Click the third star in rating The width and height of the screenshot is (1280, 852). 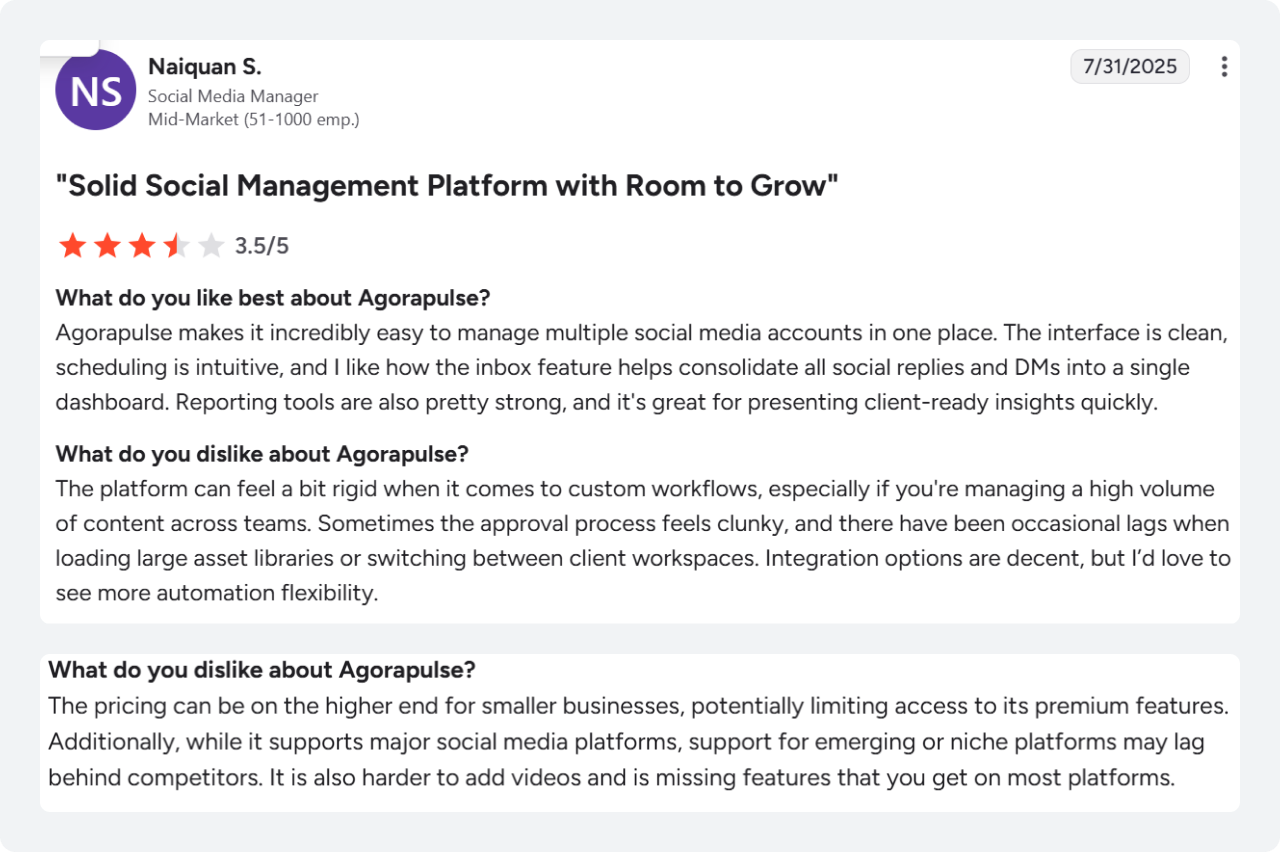click(x=141, y=246)
